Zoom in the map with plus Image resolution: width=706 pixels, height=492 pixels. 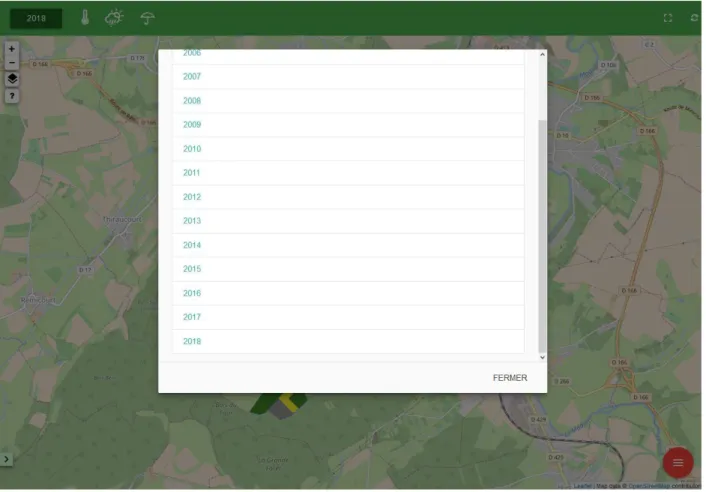pyautogui.click(x=12, y=49)
